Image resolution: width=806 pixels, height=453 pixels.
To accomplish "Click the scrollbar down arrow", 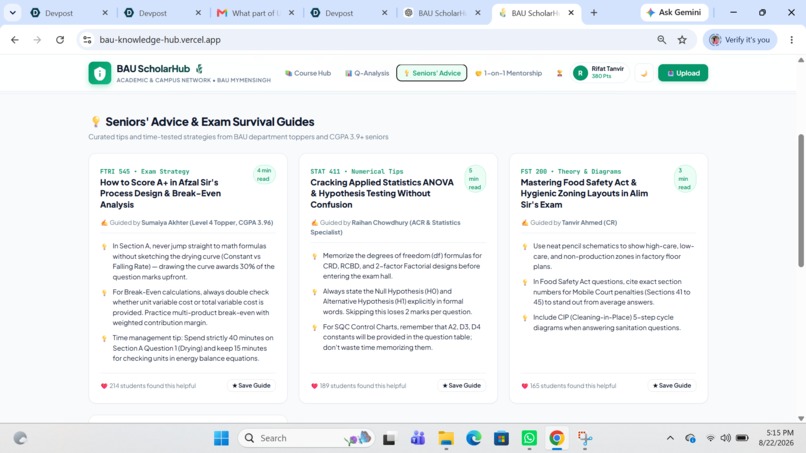I will pyautogui.click(x=801, y=419).
